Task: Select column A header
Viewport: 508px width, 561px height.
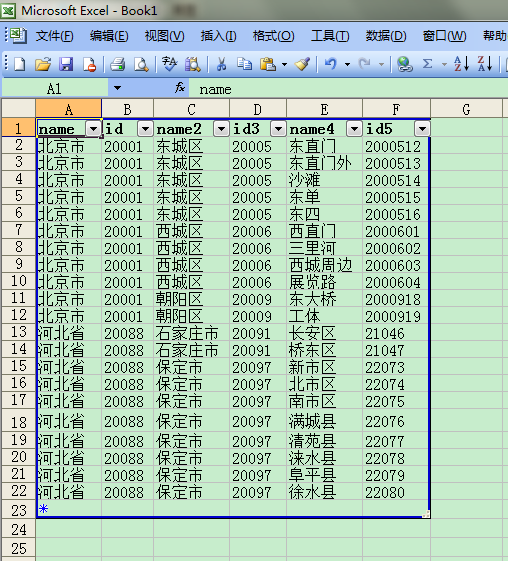Action: pos(69,109)
